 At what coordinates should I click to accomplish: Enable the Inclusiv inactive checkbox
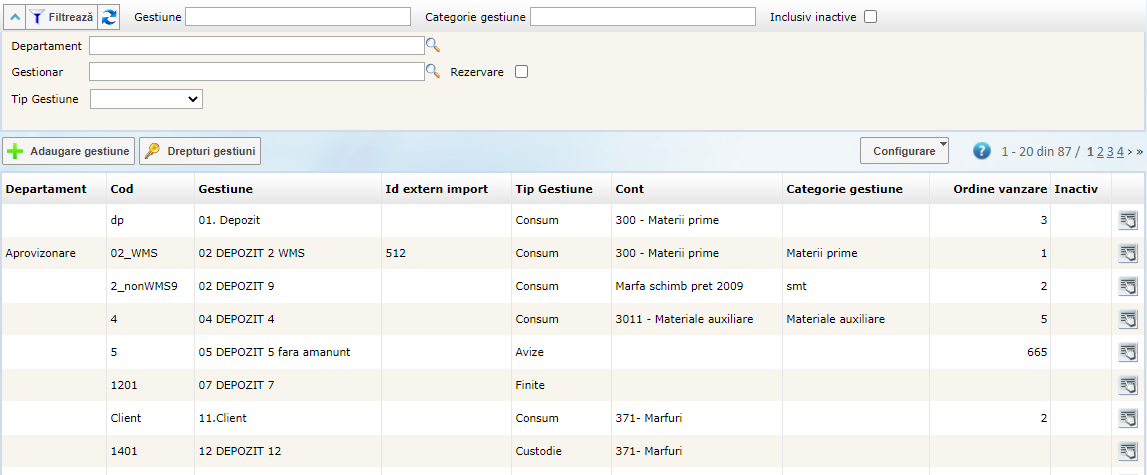870,17
